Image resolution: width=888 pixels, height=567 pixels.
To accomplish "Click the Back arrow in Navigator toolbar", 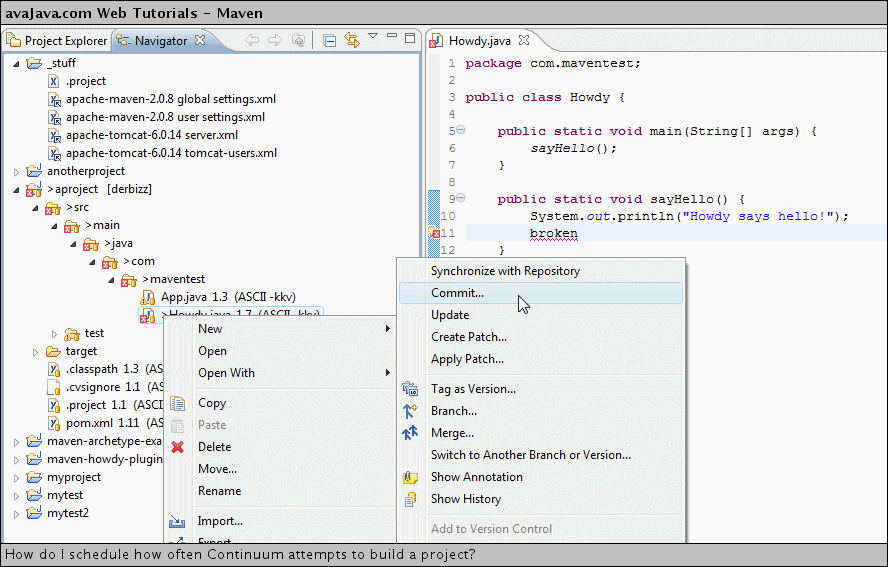I will click(x=252, y=40).
